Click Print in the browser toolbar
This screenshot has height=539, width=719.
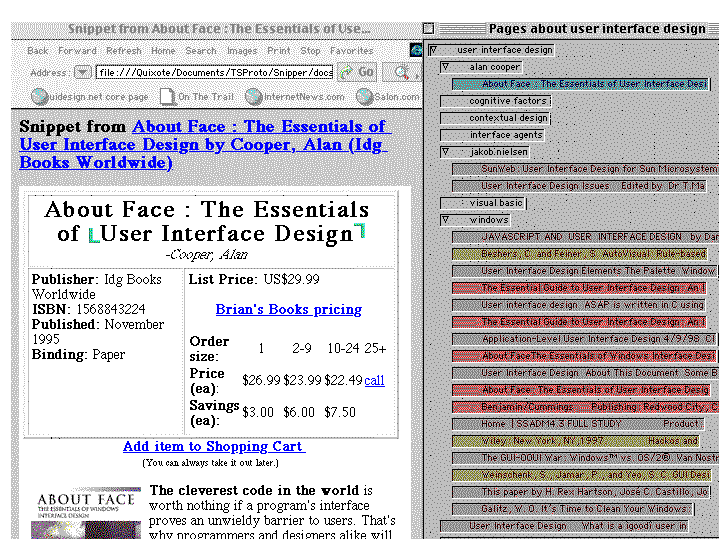tap(279, 51)
